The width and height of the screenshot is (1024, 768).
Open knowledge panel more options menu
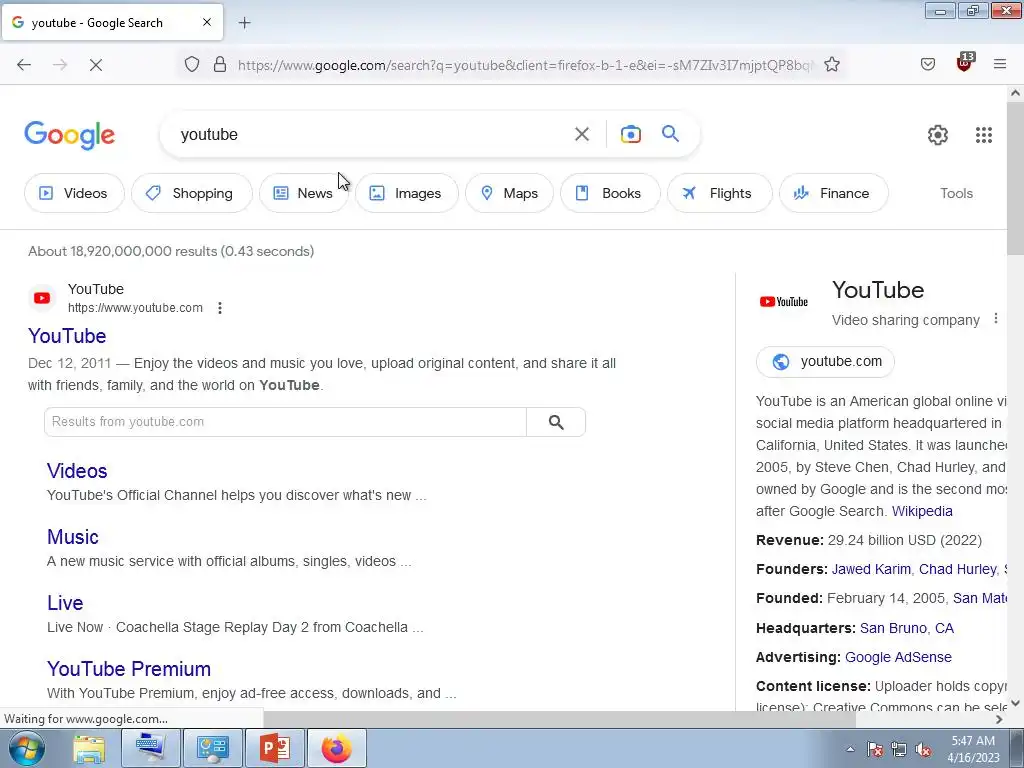995,319
